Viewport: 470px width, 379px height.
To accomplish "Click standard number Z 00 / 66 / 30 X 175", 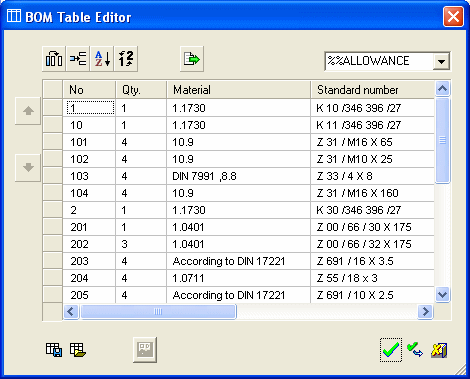I will coord(372,227).
